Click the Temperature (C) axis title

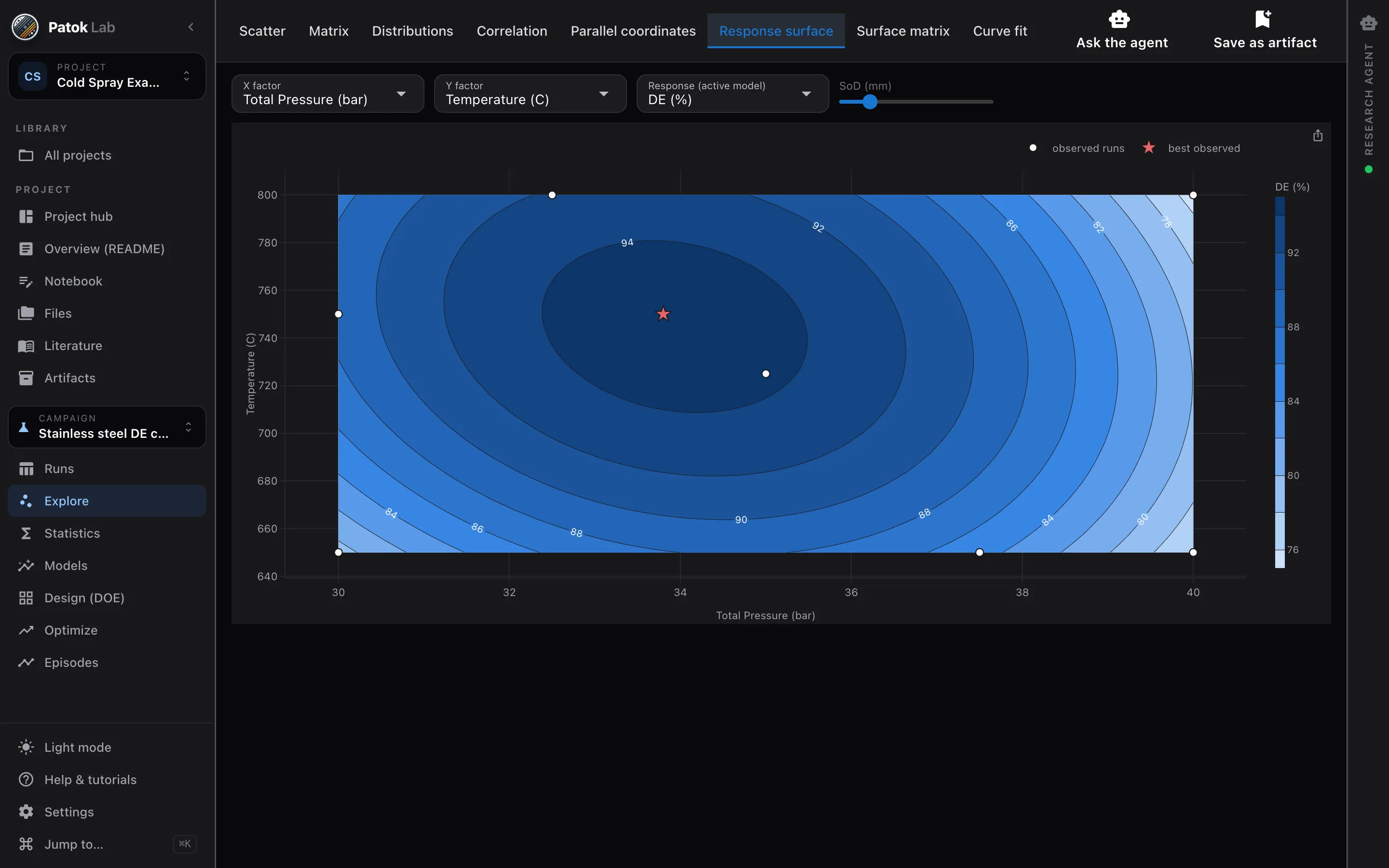[250, 374]
